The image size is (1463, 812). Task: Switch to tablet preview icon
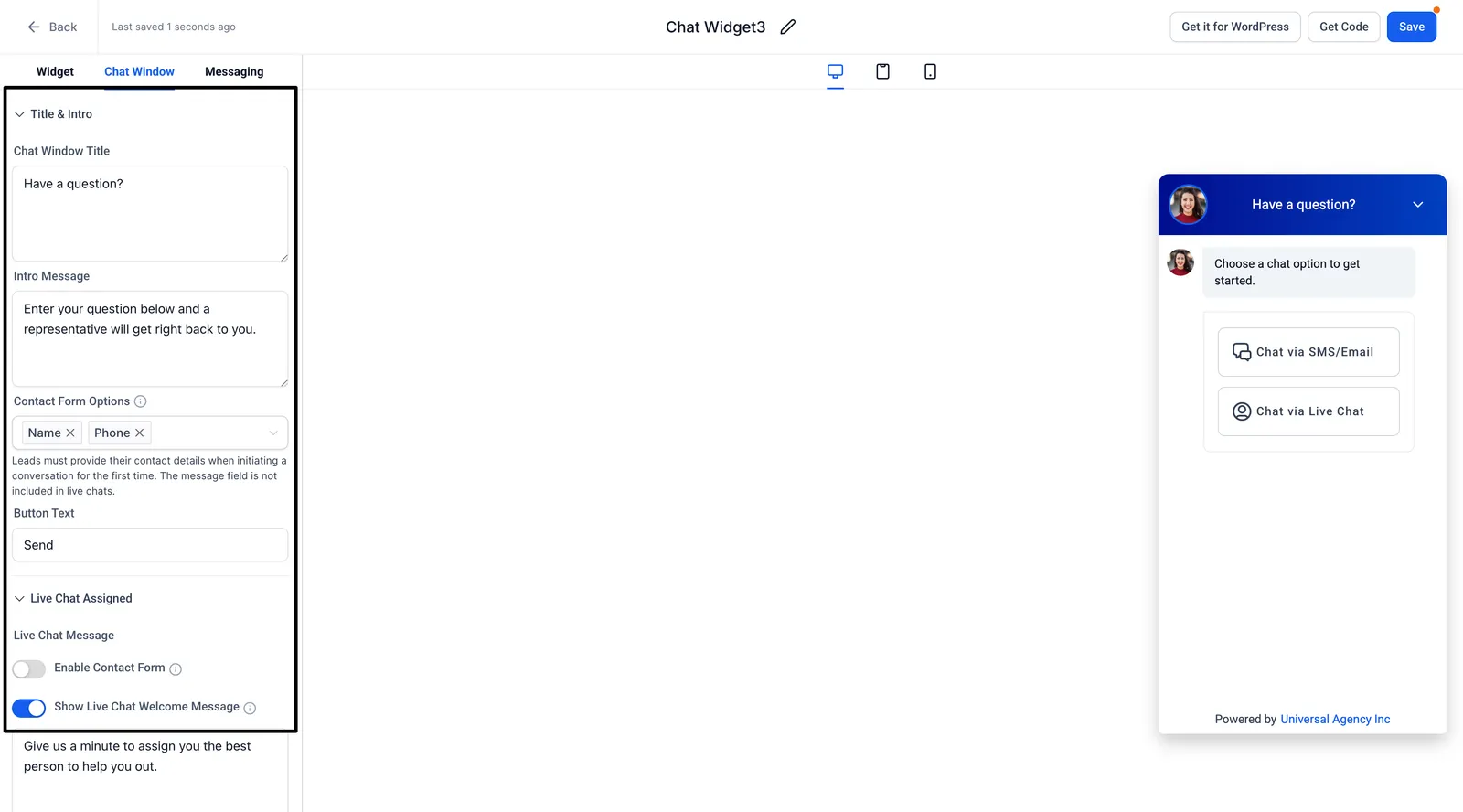882,71
